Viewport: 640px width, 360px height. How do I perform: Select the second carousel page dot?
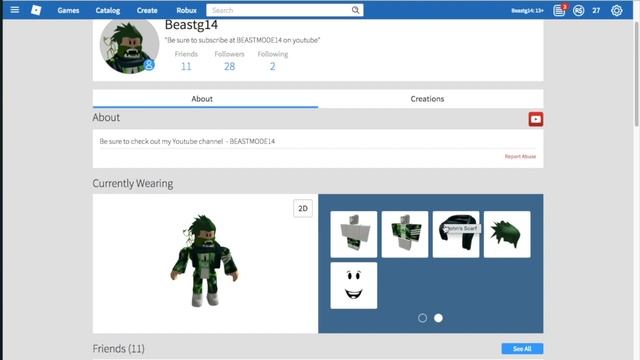point(438,318)
